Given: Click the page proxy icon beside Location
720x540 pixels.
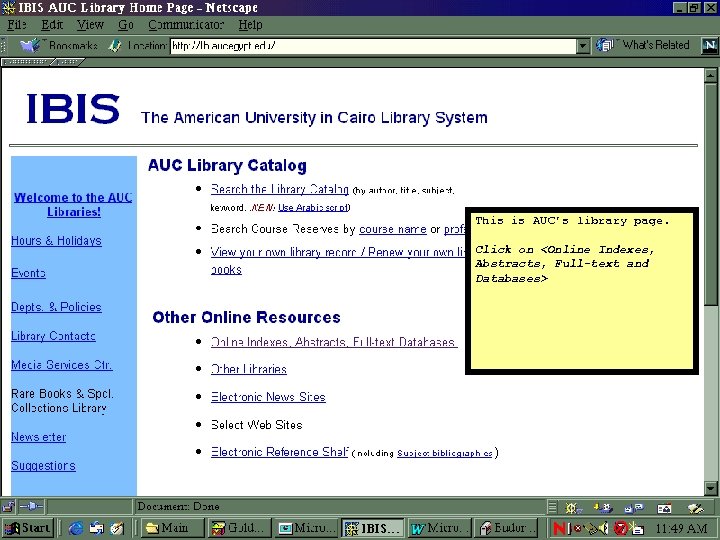Looking at the screenshot, I should [115, 45].
